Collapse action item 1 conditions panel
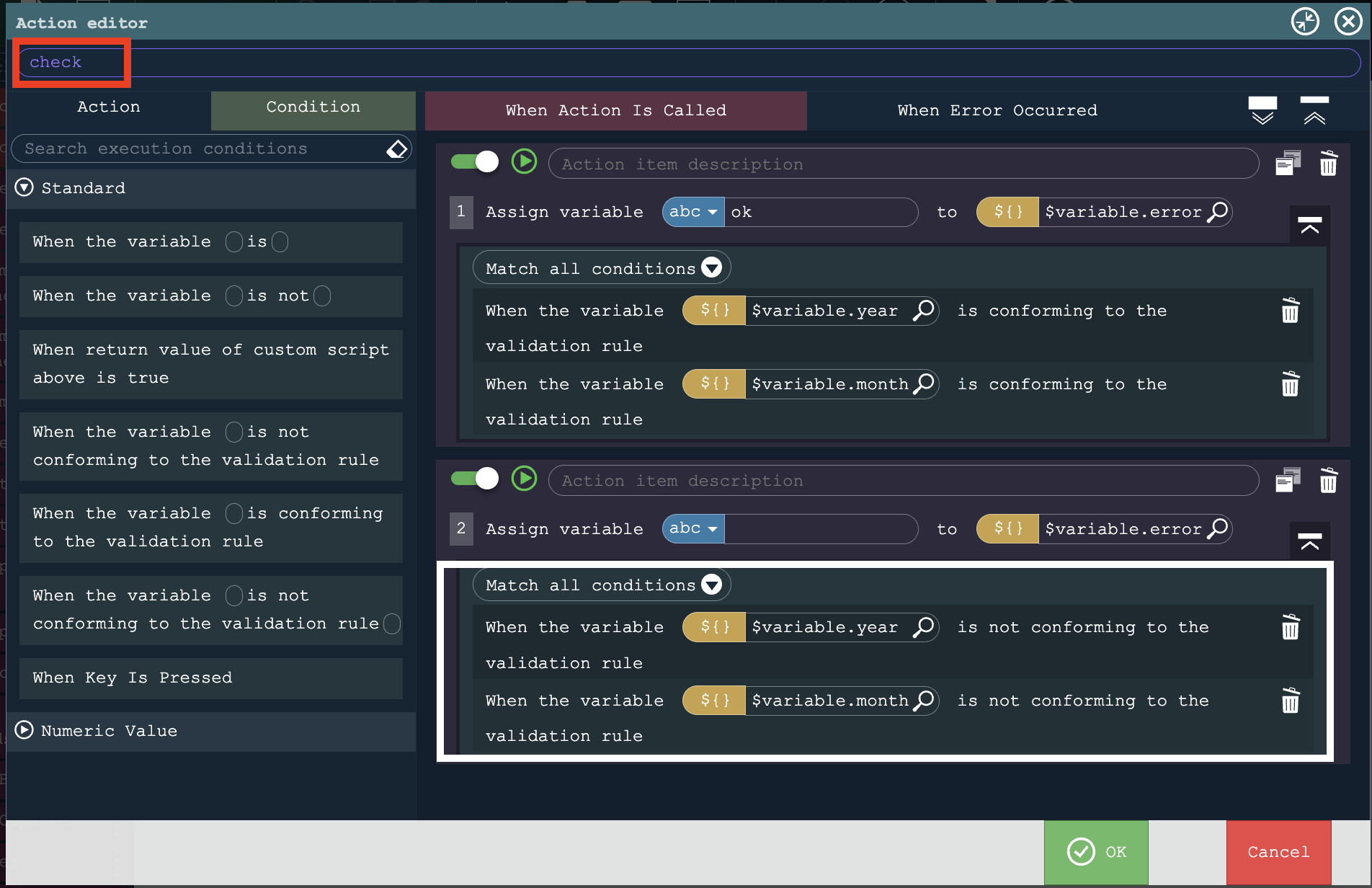The height and width of the screenshot is (888, 1372). tap(1309, 226)
